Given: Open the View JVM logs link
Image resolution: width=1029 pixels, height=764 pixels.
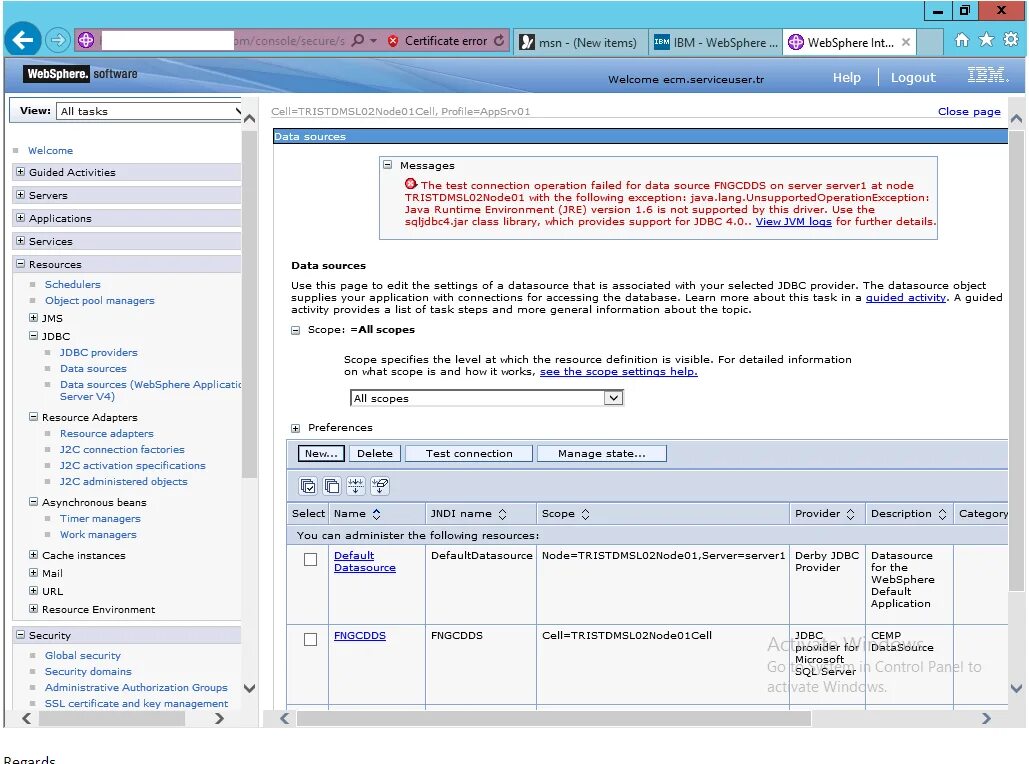Looking at the screenshot, I should click(x=793, y=222).
